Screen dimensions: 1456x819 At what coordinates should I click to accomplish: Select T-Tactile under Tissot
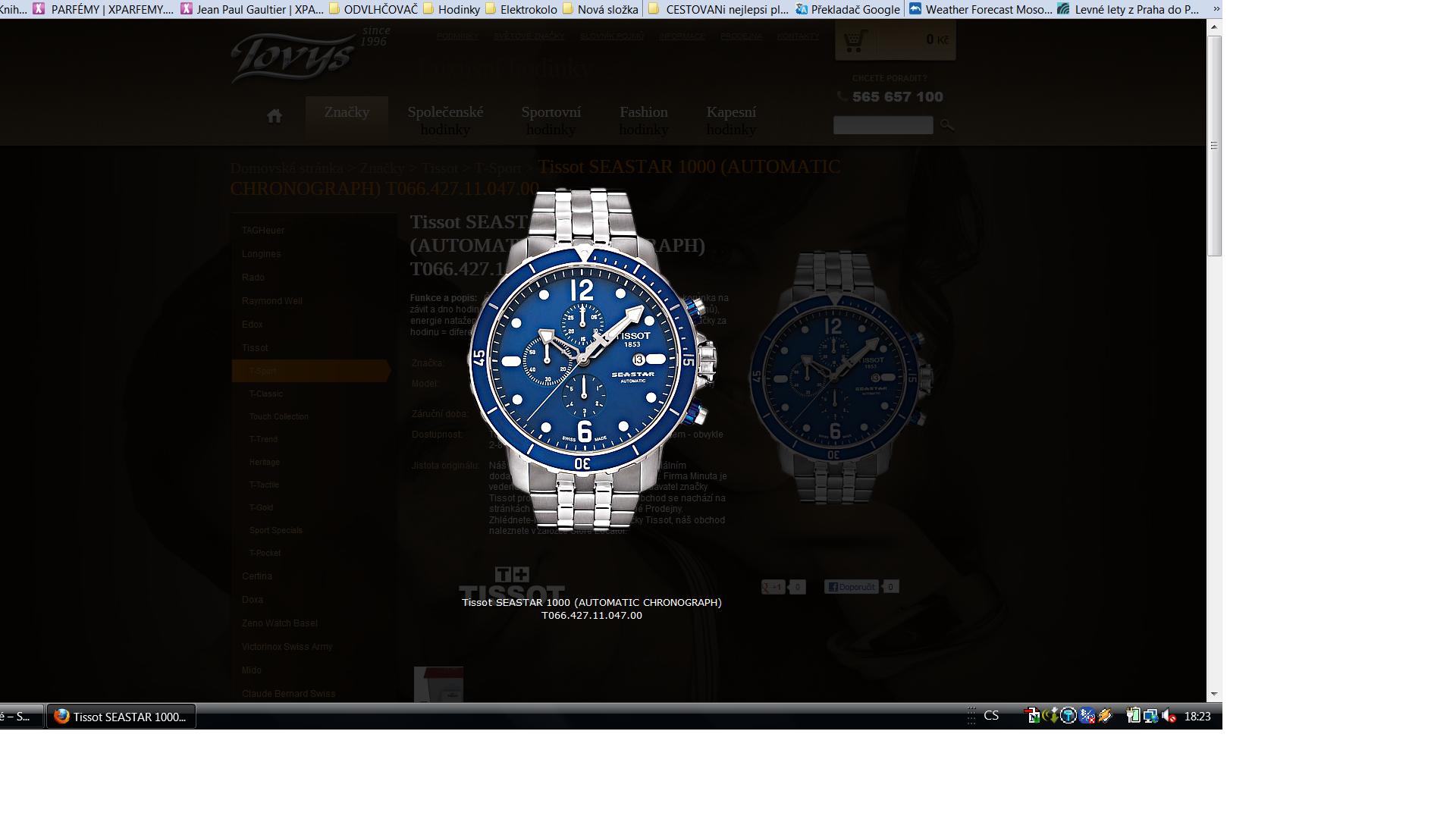click(x=265, y=485)
